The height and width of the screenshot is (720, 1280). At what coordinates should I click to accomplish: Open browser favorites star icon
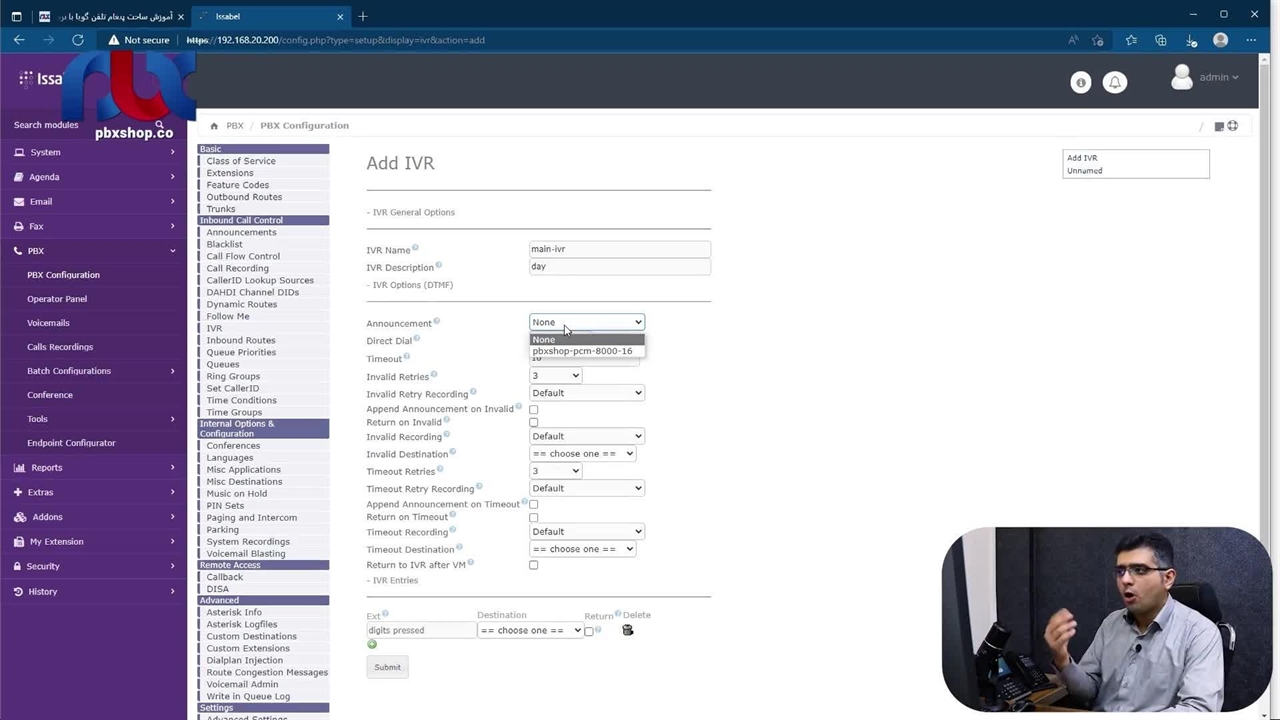[1130, 40]
